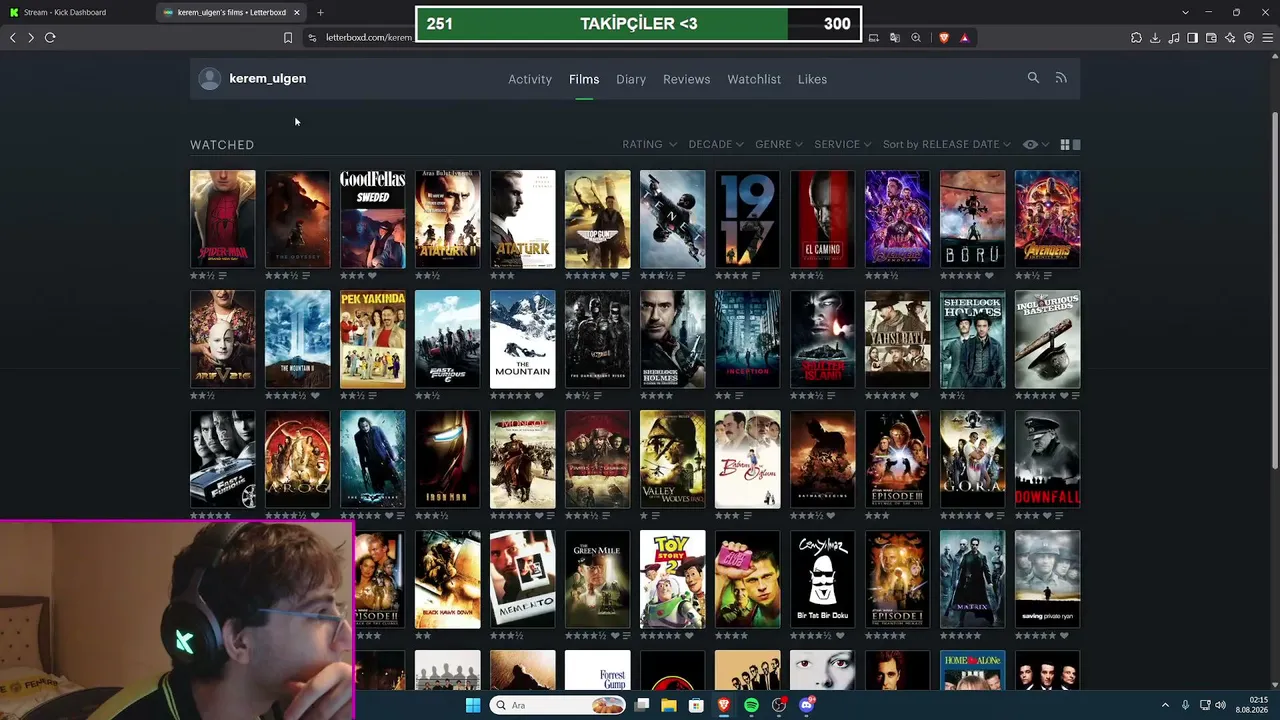Expand the DECADE filter dropdown
1280x720 pixels.
tap(716, 145)
